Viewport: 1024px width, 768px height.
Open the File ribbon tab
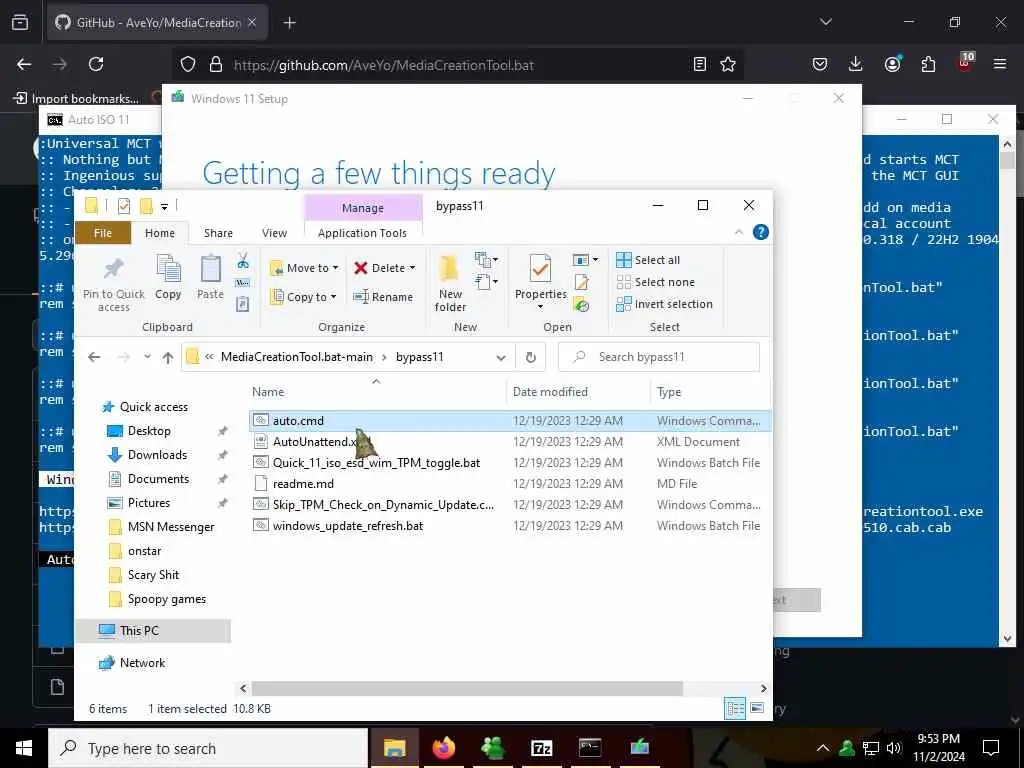click(x=103, y=233)
